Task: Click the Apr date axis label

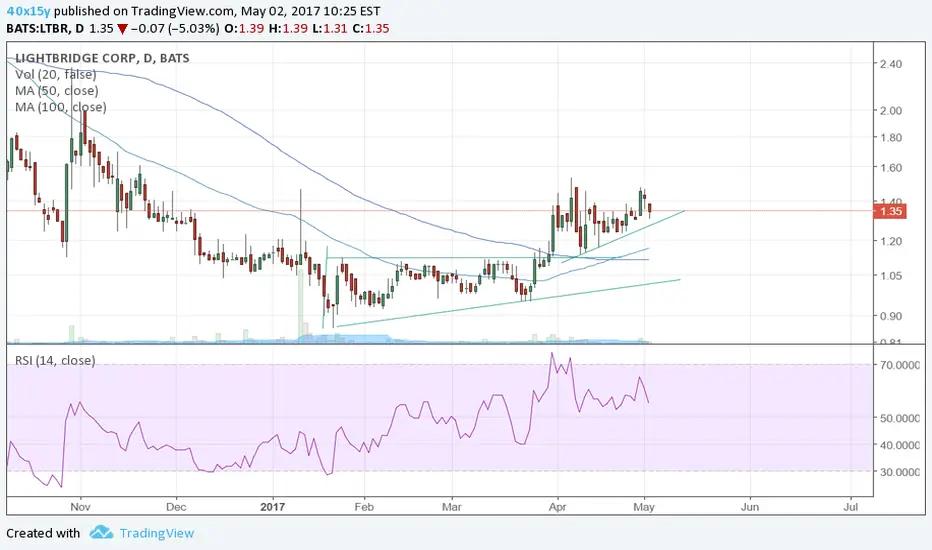Action: [558, 507]
